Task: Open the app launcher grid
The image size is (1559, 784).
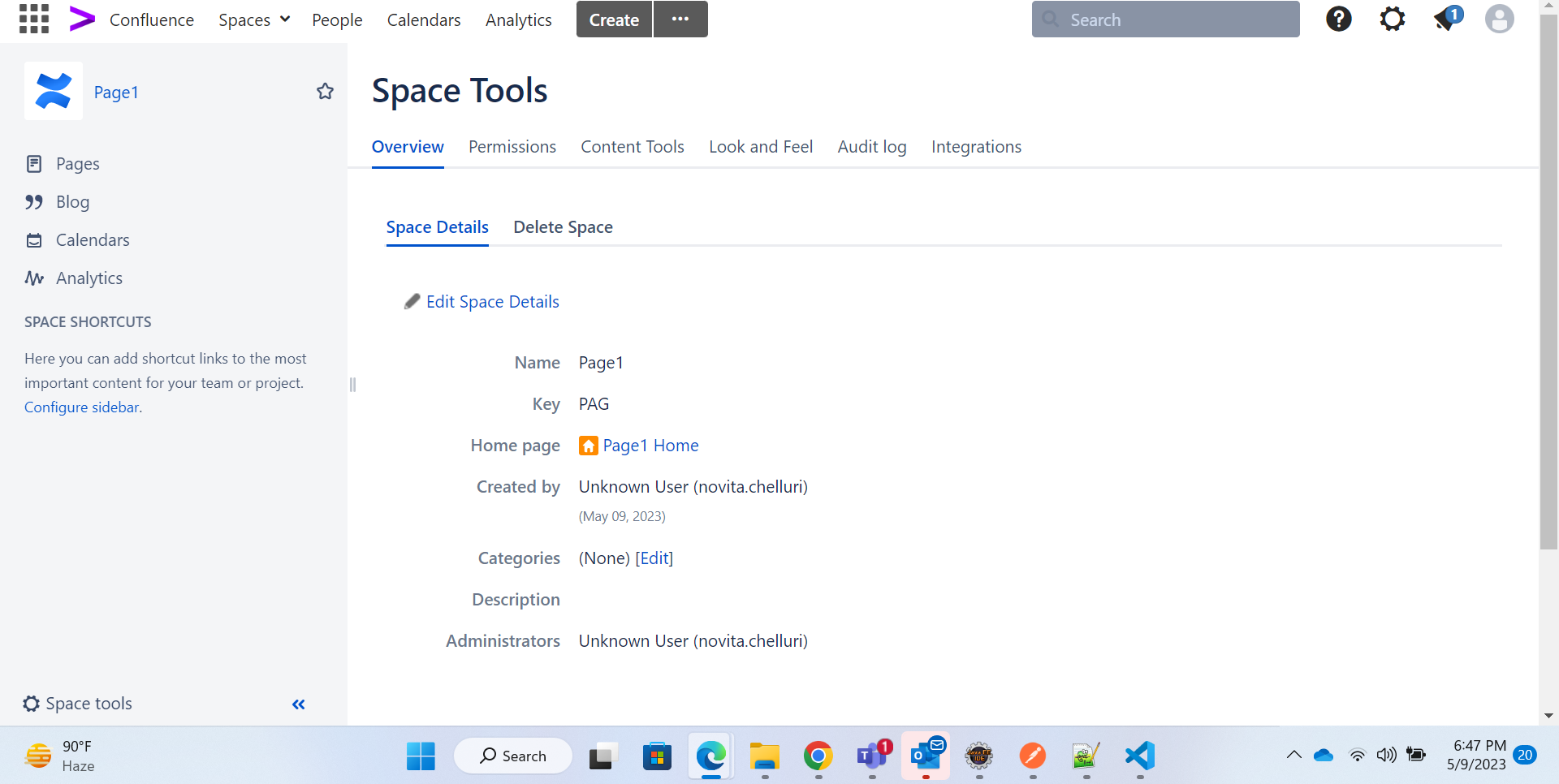Action: point(33,19)
